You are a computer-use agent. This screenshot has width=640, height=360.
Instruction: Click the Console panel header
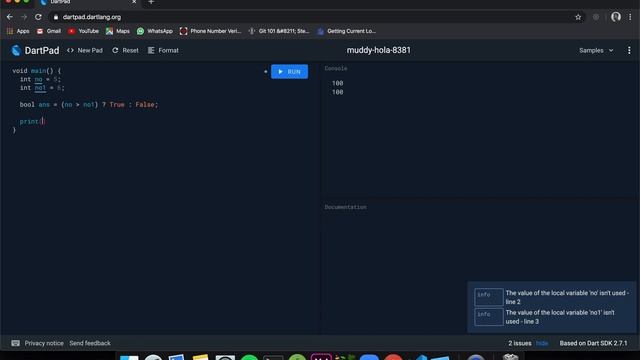point(336,69)
